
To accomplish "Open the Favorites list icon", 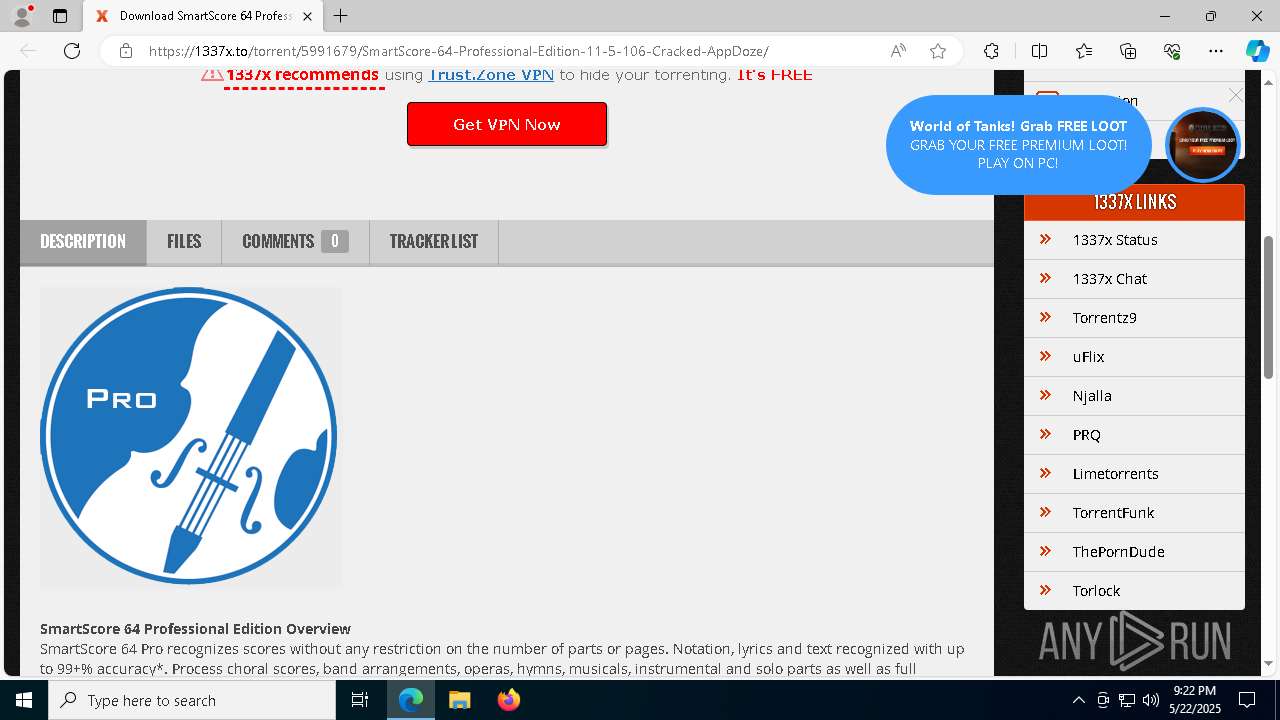I will pos(1084,51).
